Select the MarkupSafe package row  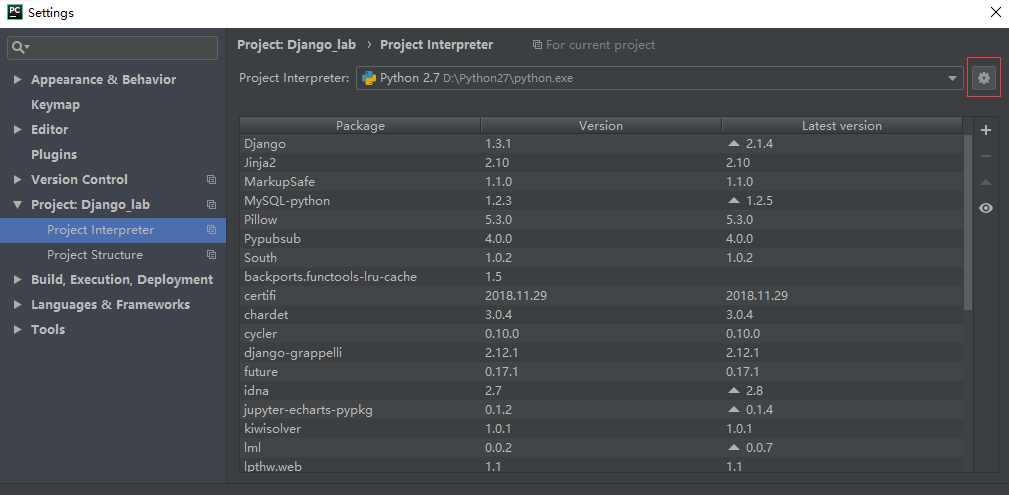(601, 182)
